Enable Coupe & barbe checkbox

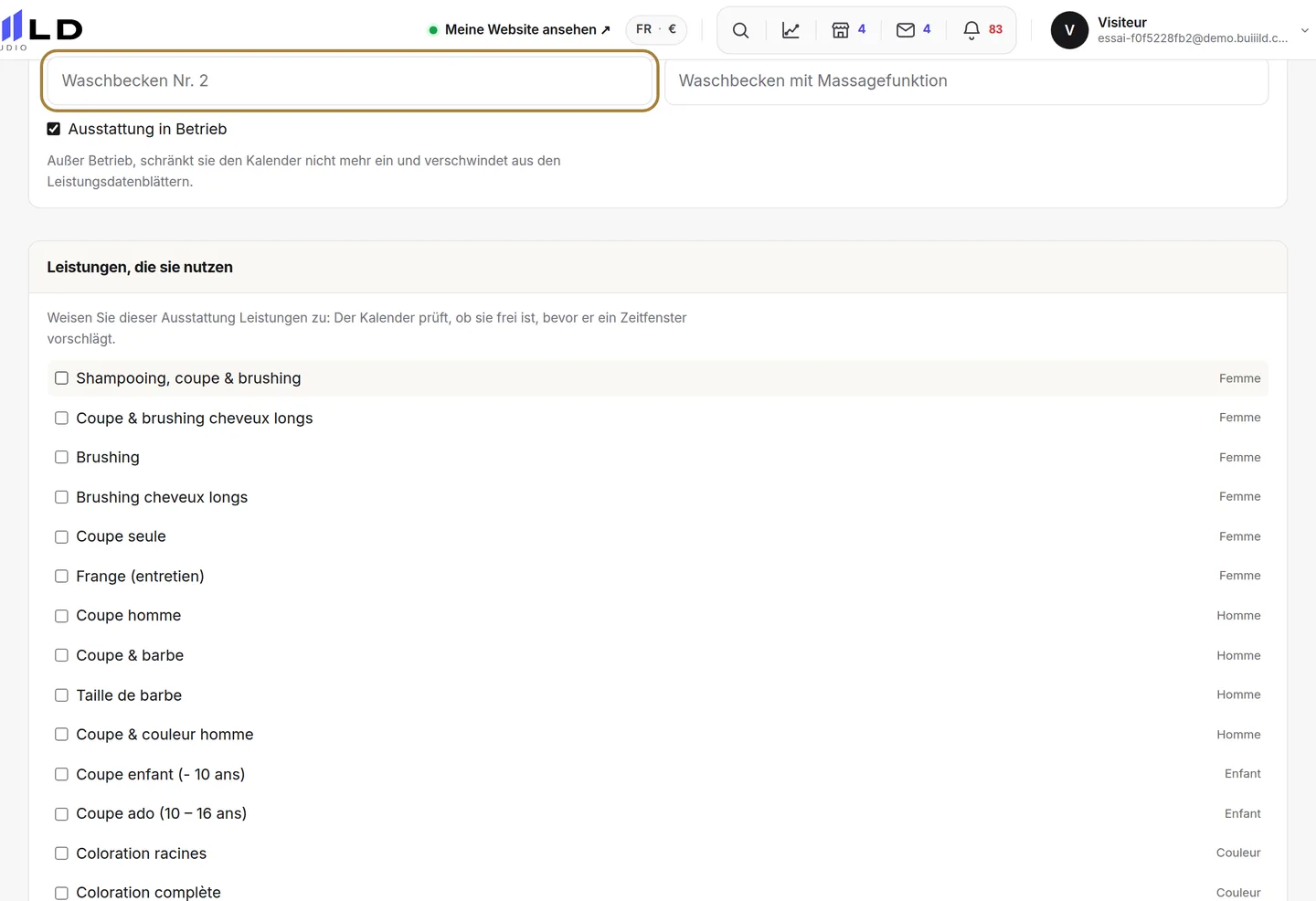pyautogui.click(x=61, y=655)
